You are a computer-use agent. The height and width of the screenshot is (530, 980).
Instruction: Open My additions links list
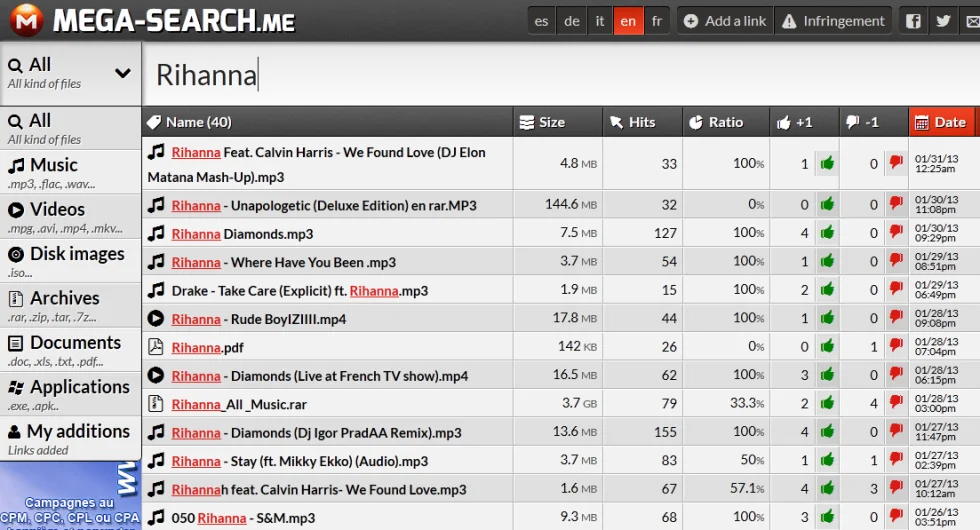click(x=70, y=438)
